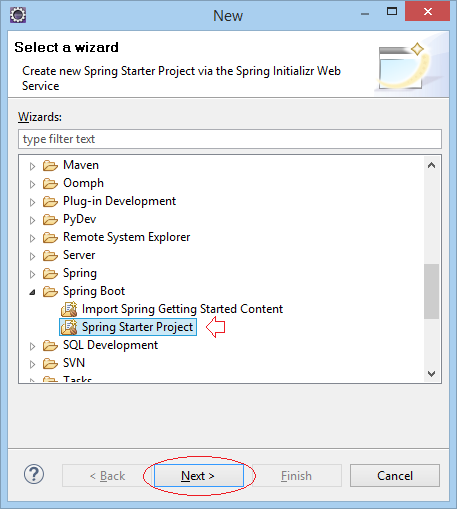Image resolution: width=457 pixels, height=509 pixels.
Task: Expand the SQL Development category
Action: 32,346
